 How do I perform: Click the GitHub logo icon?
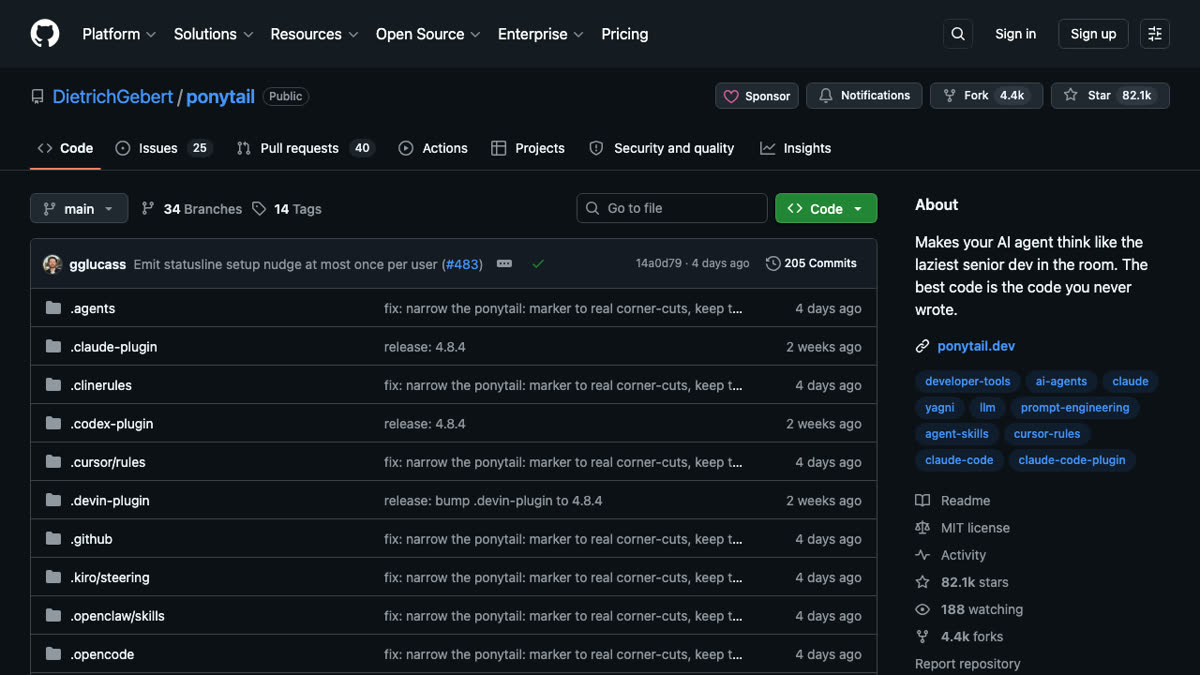(45, 34)
